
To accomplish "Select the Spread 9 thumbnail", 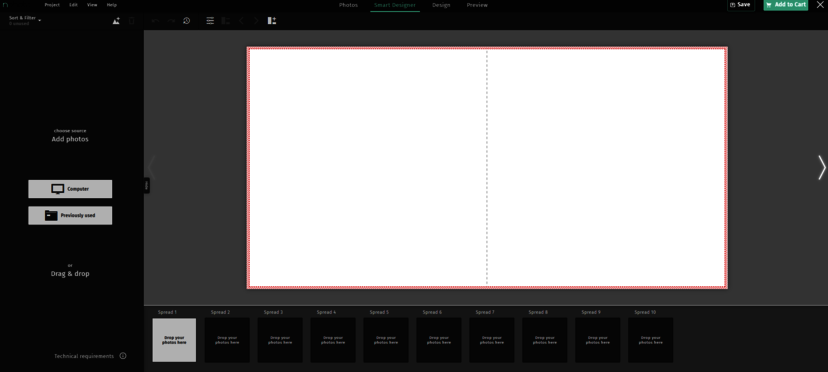I will (598, 340).
